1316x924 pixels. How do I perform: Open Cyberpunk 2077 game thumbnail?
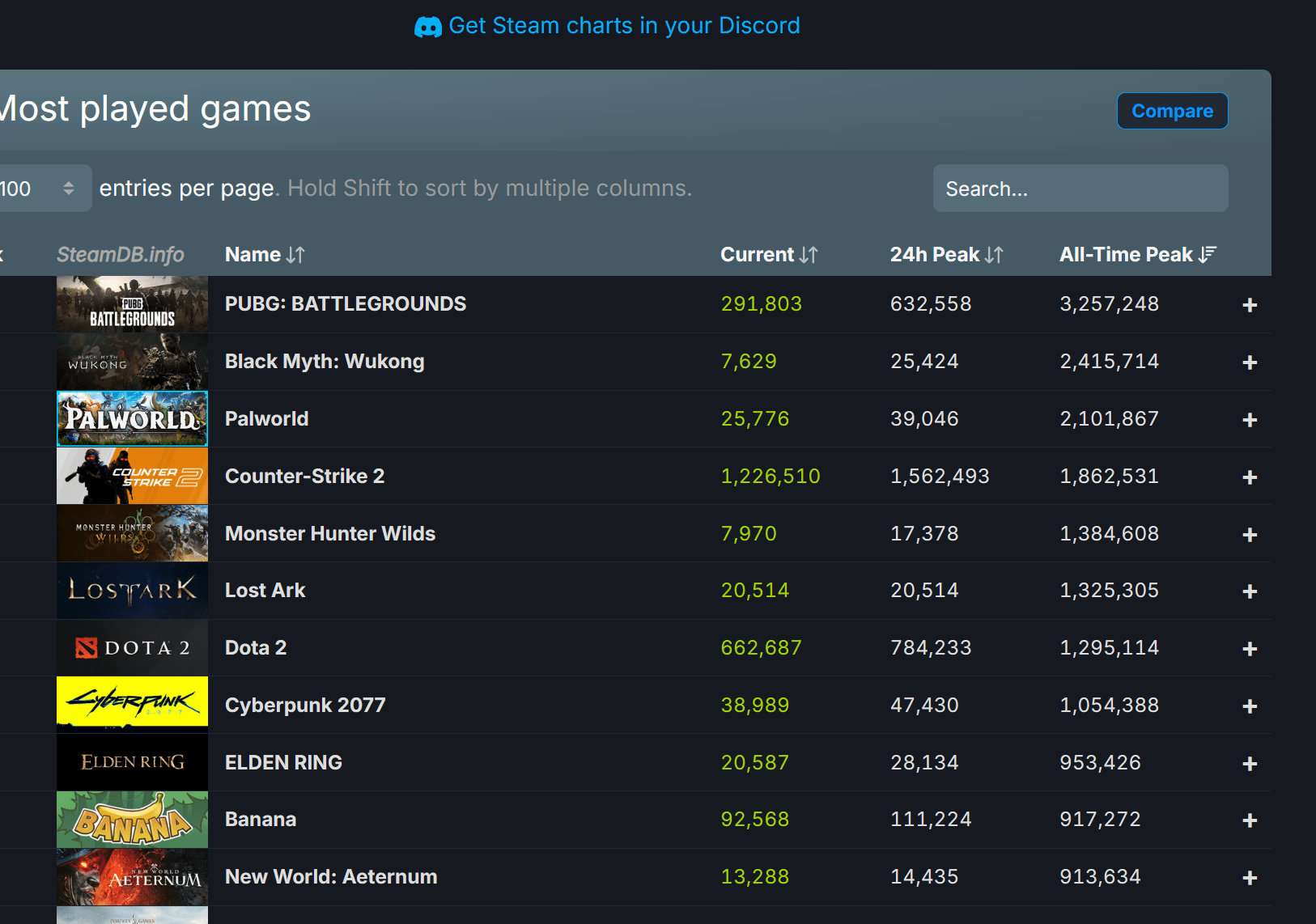click(132, 706)
